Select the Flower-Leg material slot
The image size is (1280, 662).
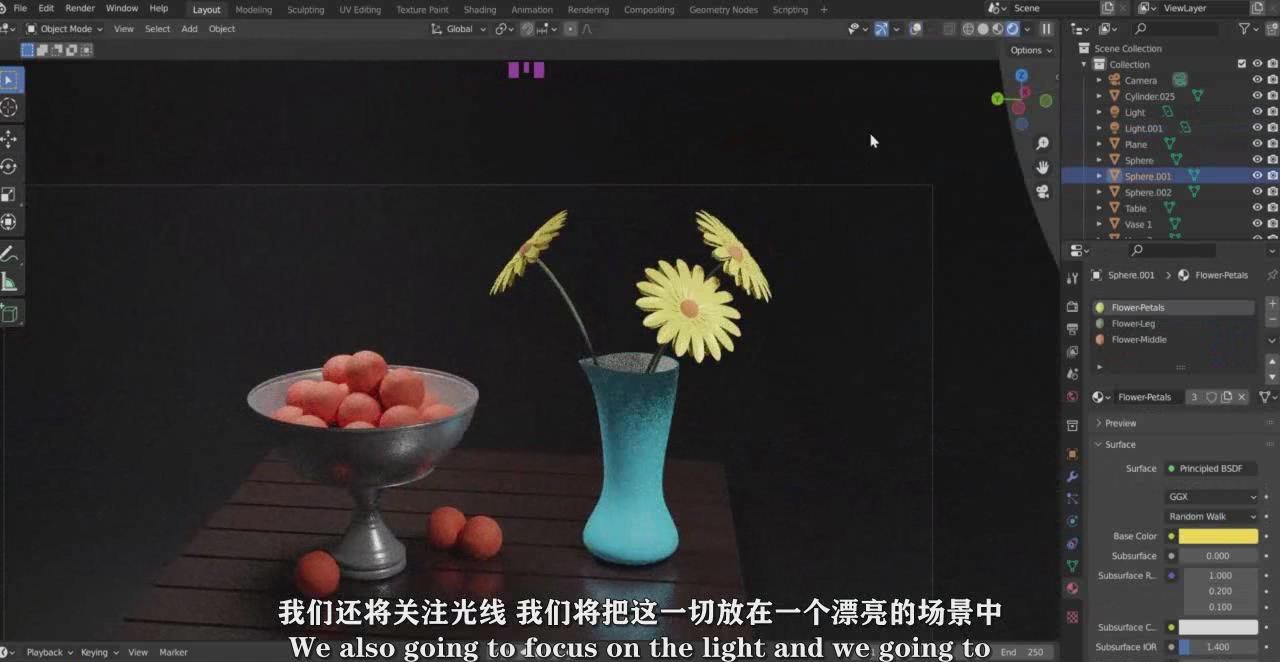pyautogui.click(x=1133, y=323)
